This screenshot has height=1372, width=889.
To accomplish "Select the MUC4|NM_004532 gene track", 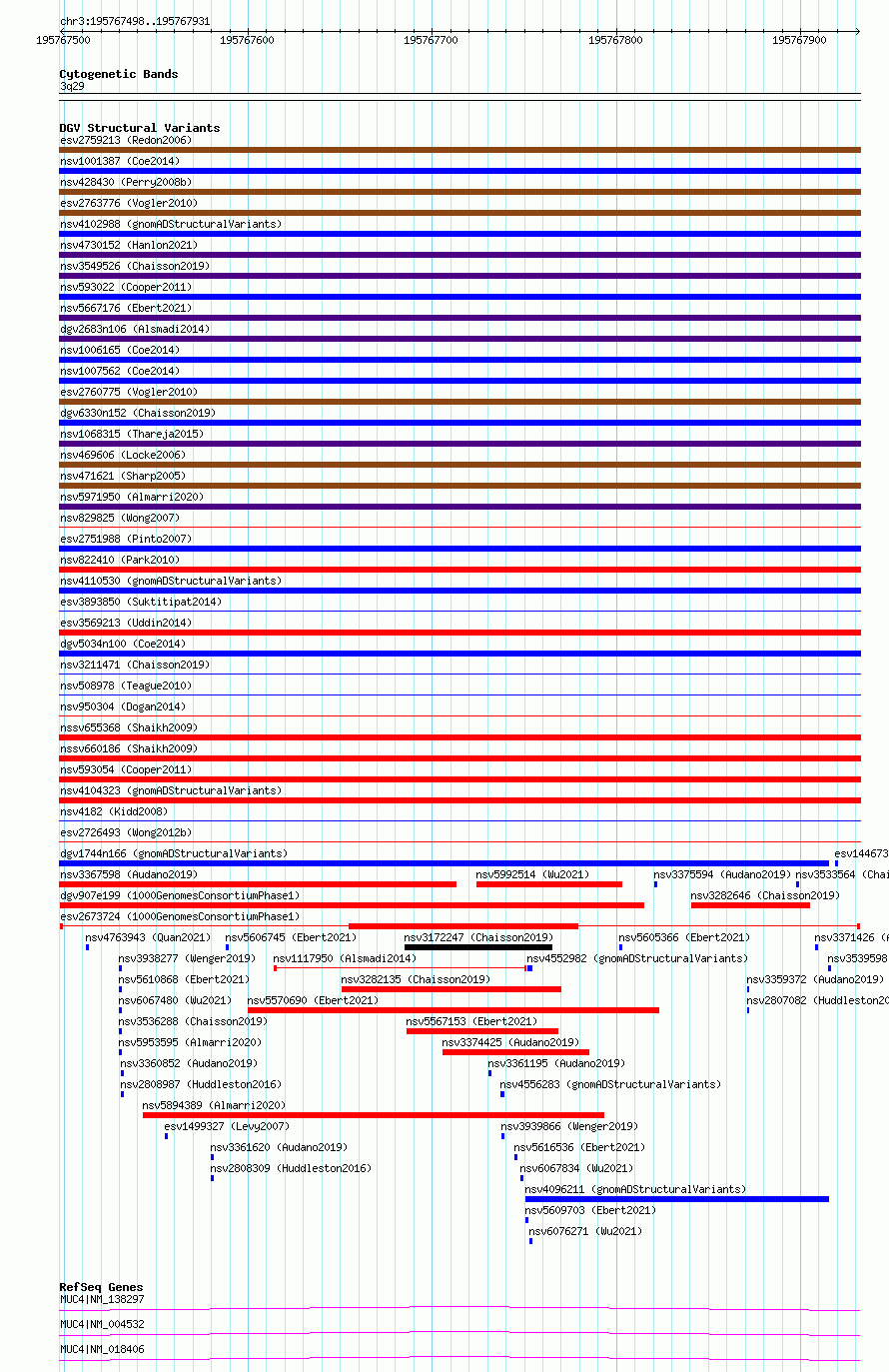I will 459,1333.
